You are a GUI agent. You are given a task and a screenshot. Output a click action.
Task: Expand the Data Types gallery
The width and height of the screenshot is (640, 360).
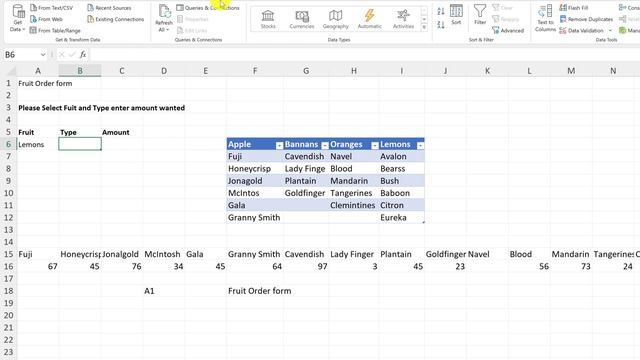tap(424, 27)
